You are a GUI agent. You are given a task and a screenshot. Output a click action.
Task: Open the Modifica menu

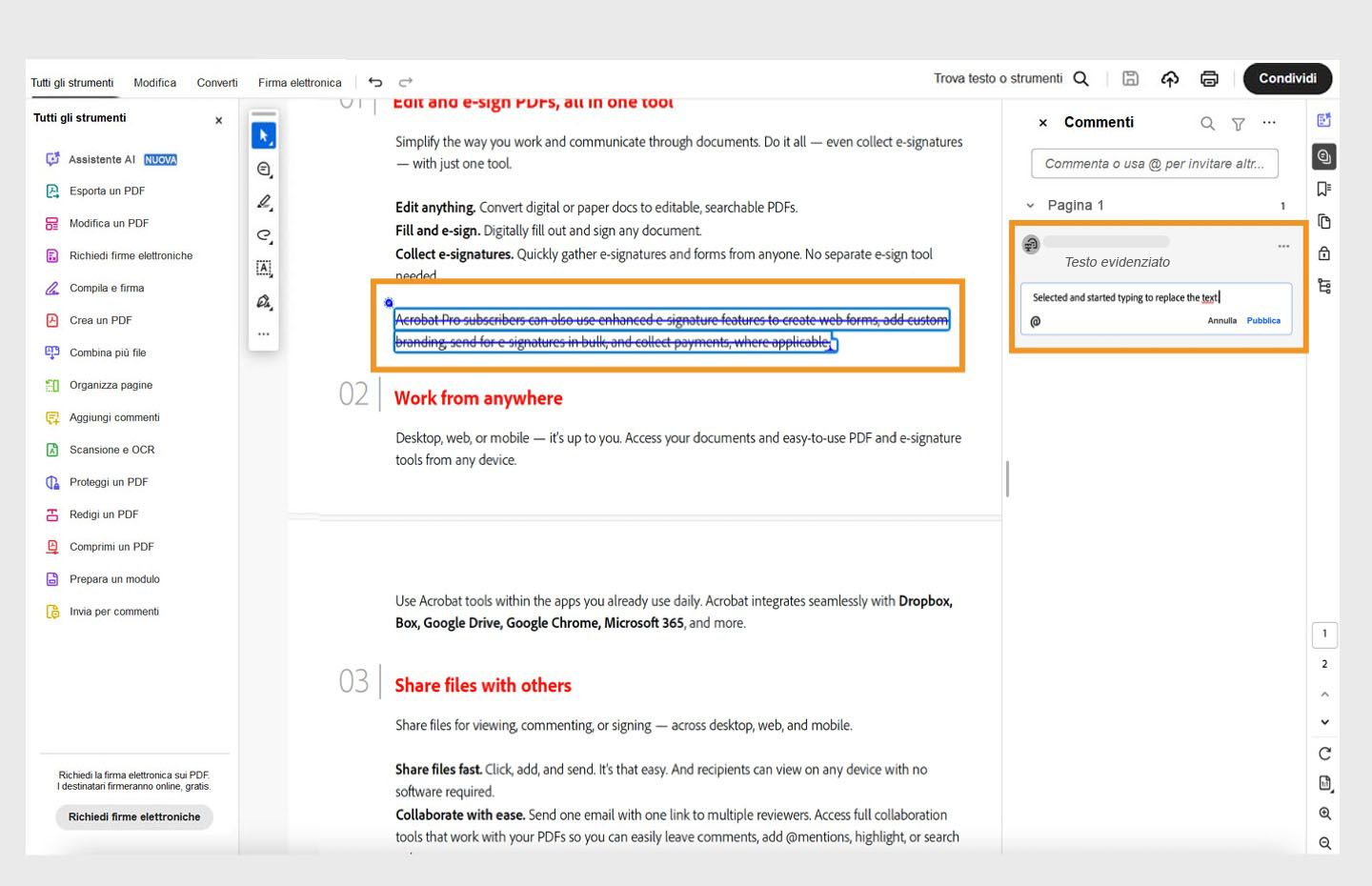154,83
